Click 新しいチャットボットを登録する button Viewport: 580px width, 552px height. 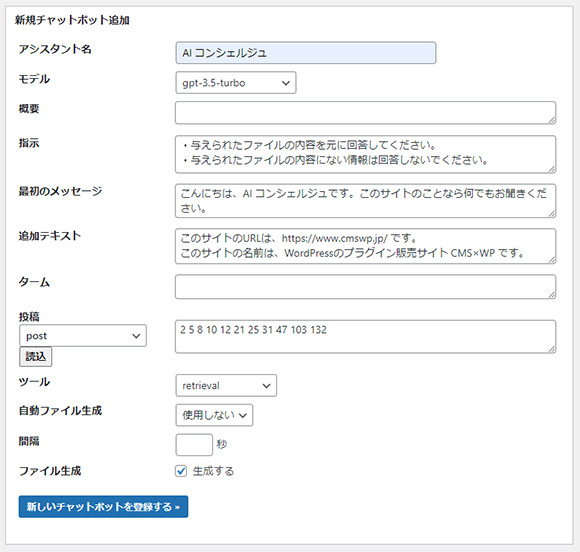[103, 506]
